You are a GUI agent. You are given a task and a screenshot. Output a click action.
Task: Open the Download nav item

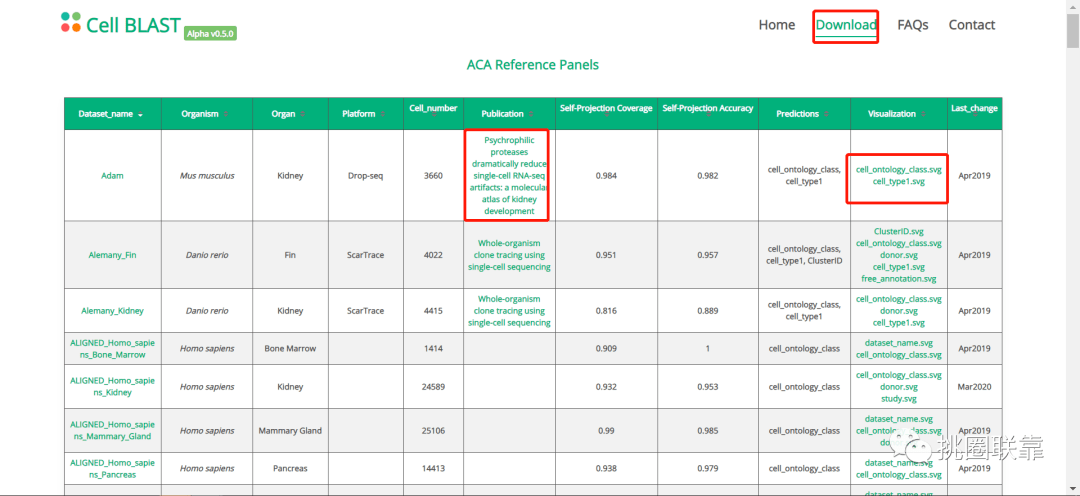coord(846,25)
